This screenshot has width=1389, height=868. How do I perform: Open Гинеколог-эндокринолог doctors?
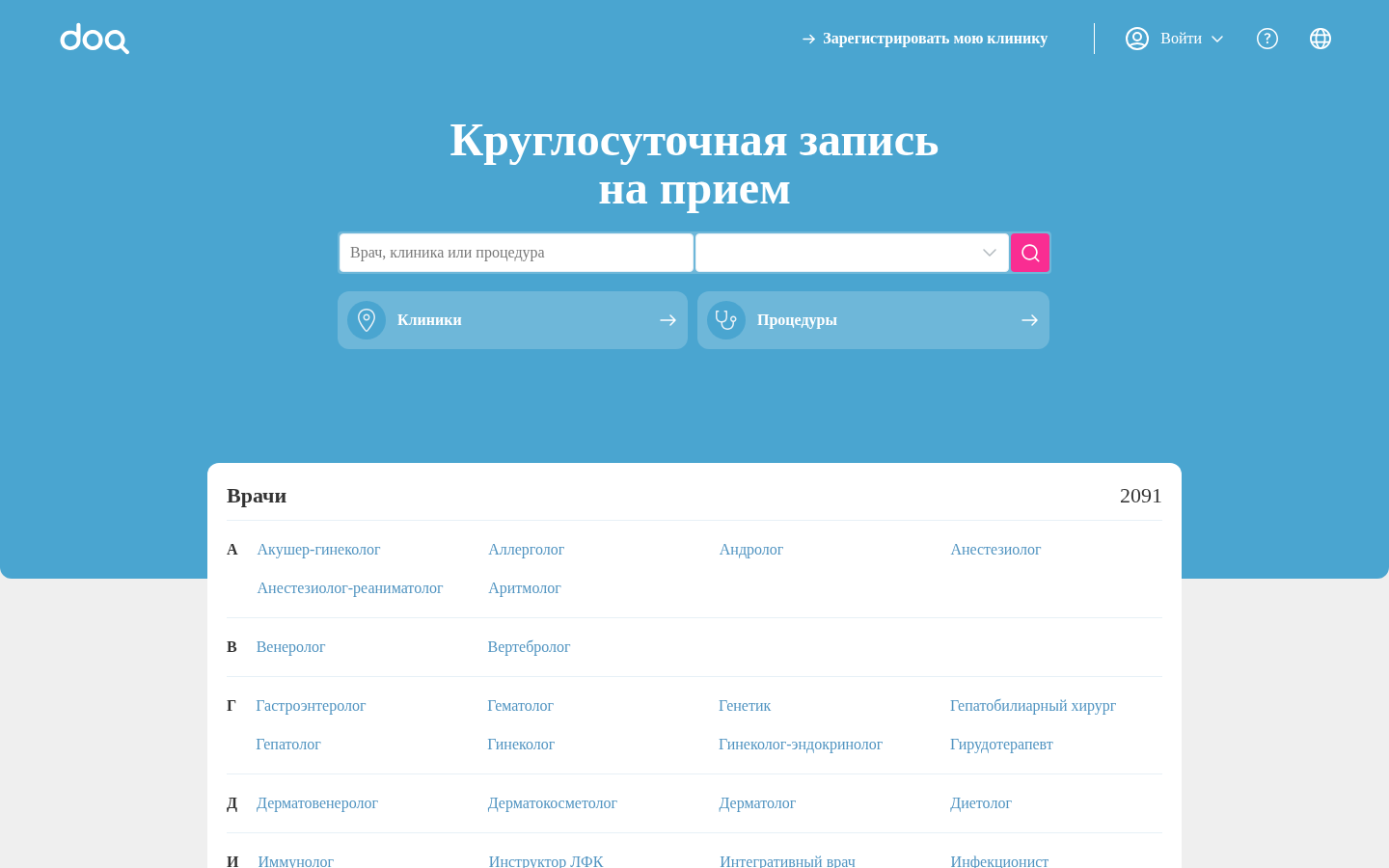[801, 745]
